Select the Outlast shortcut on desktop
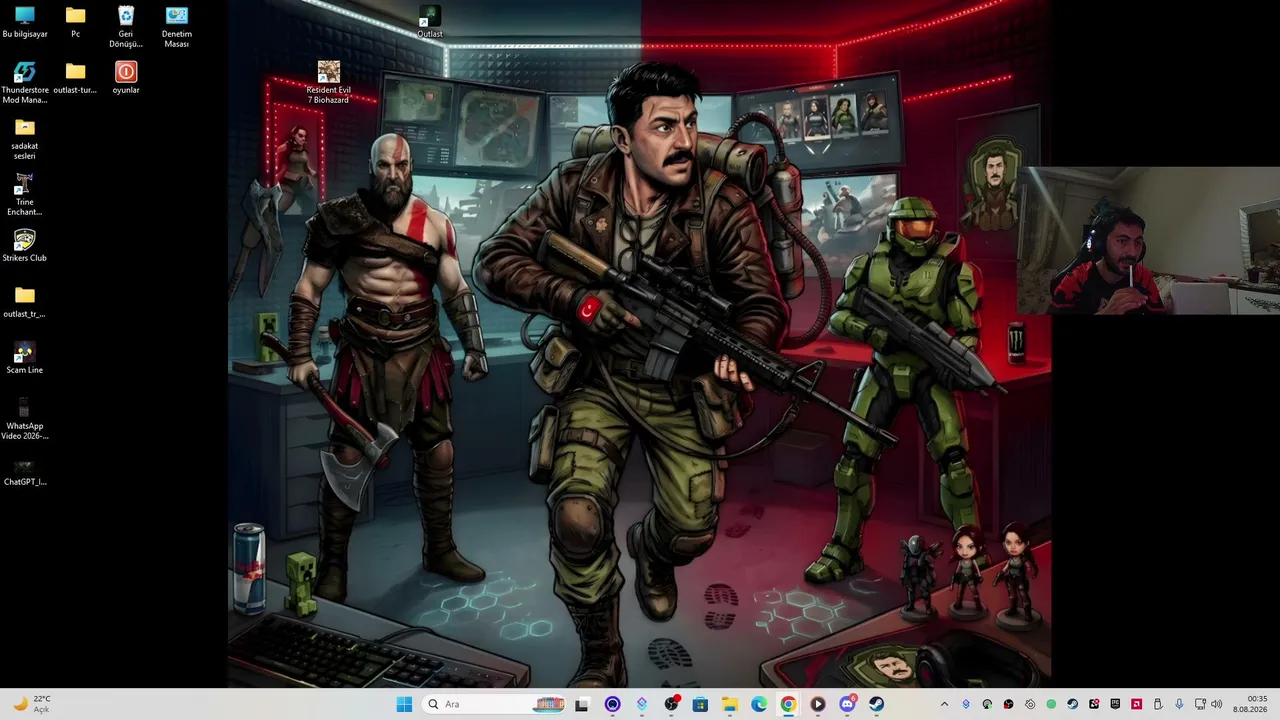The height and width of the screenshot is (720, 1280). pyautogui.click(x=430, y=22)
